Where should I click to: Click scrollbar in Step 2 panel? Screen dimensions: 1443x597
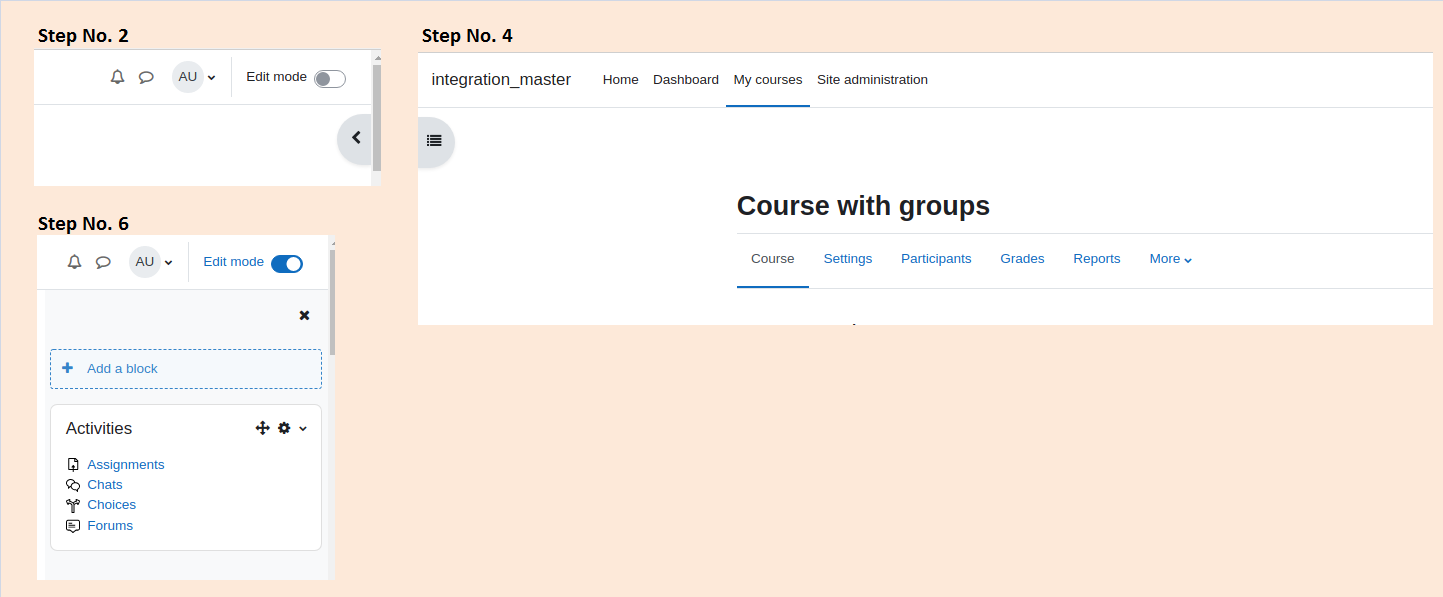tap(377, 118)
